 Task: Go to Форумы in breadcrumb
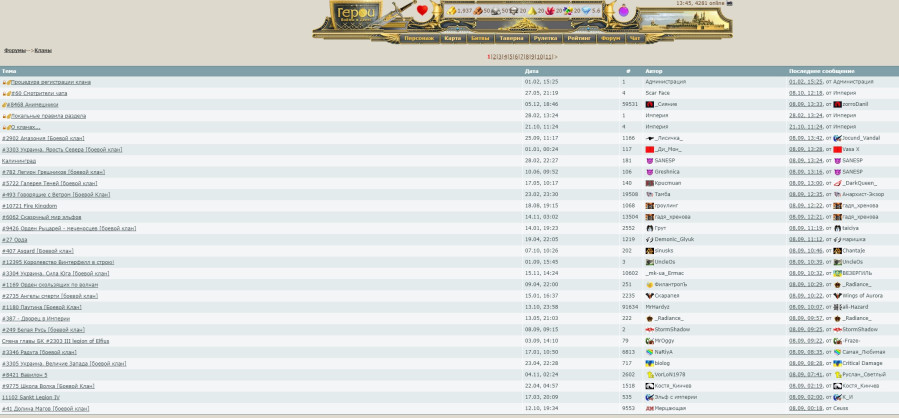(x=15, y=50)
